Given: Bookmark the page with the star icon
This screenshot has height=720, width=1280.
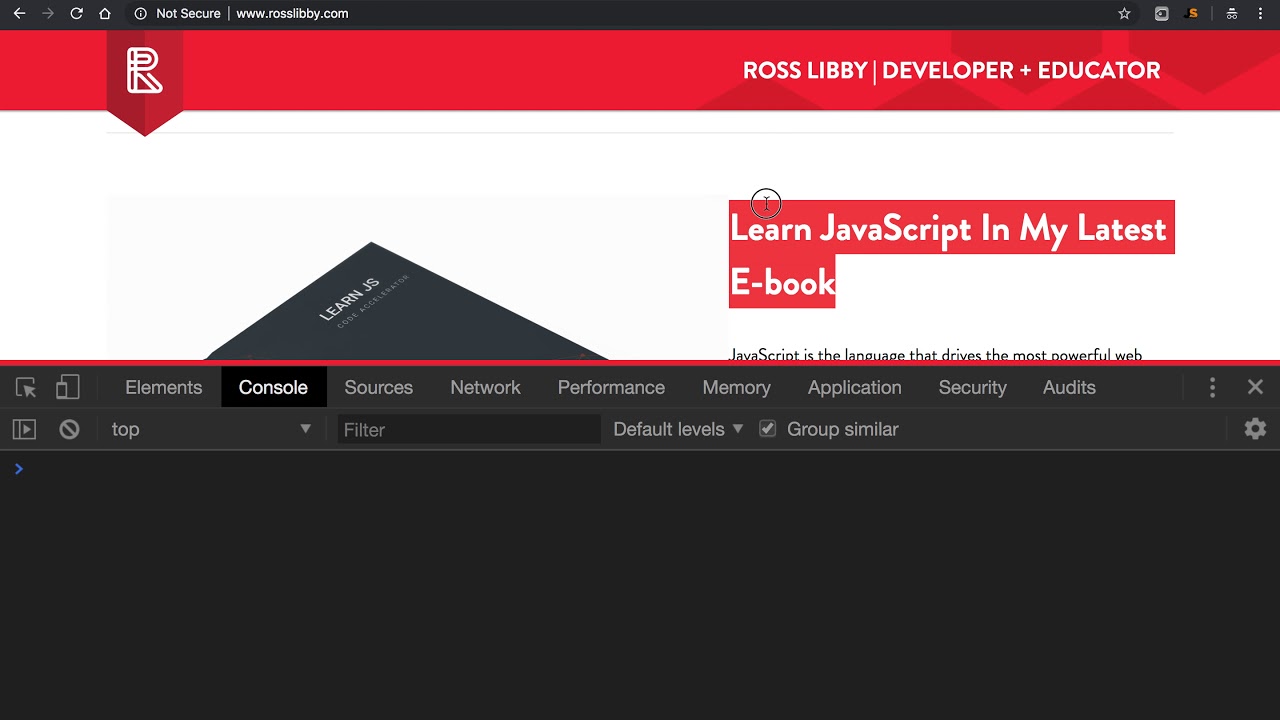Looking at the screenshot, I should [1124, 14].
